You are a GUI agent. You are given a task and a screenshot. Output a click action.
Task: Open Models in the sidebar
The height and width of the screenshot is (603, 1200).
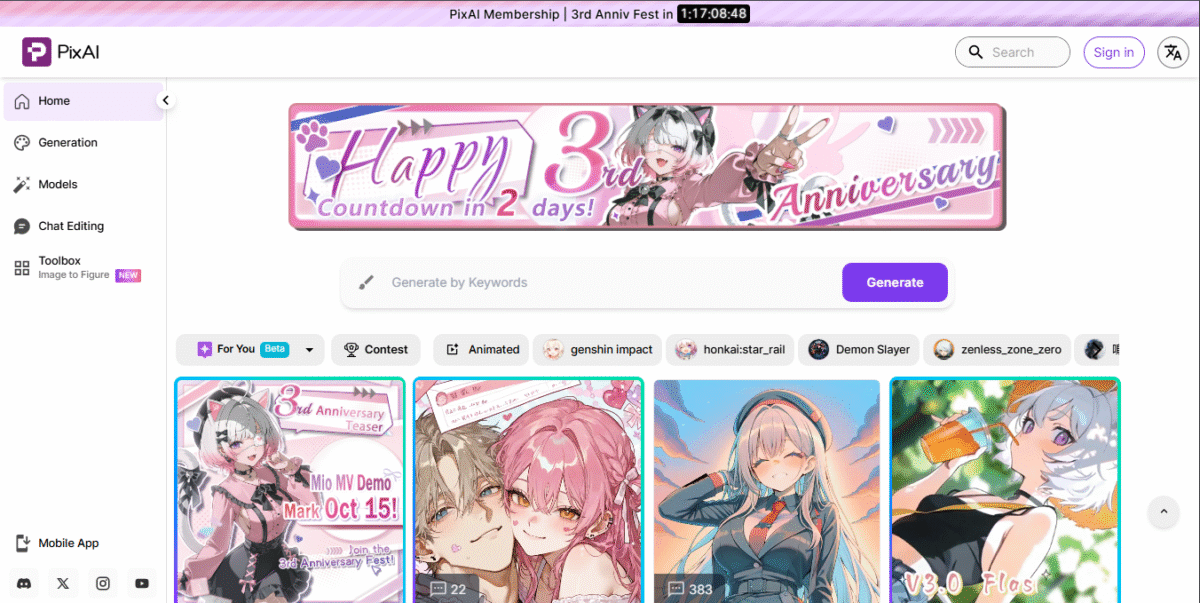click(58, 184)
